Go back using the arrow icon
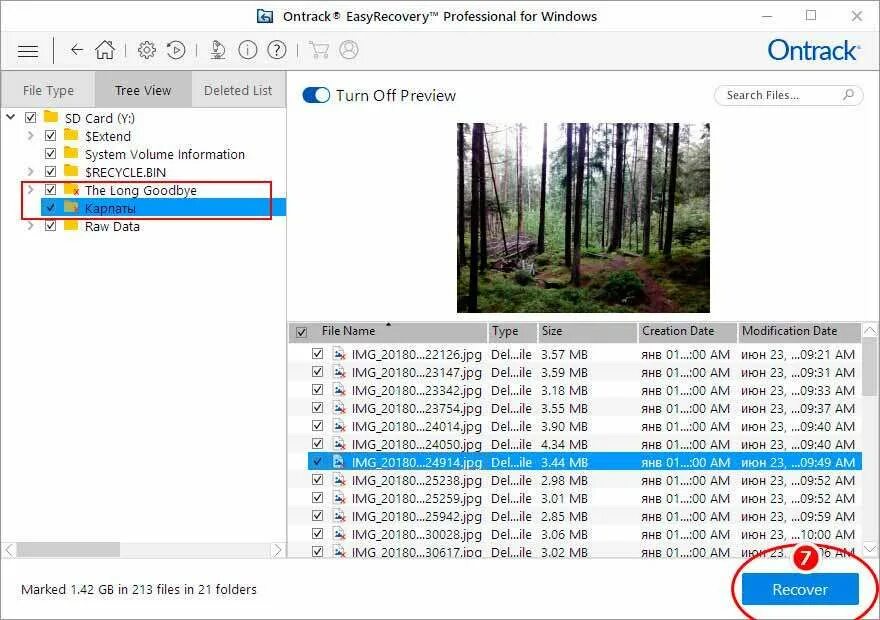The width and height of the screenshot is (880, 620). coord(77,50)
